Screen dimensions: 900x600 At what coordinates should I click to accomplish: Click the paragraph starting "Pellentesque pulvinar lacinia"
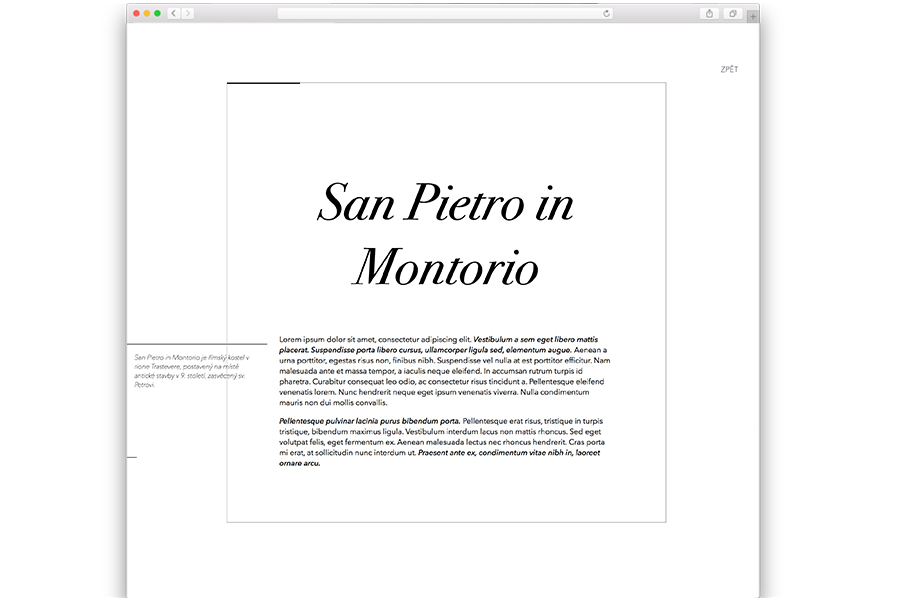point(444,442)
